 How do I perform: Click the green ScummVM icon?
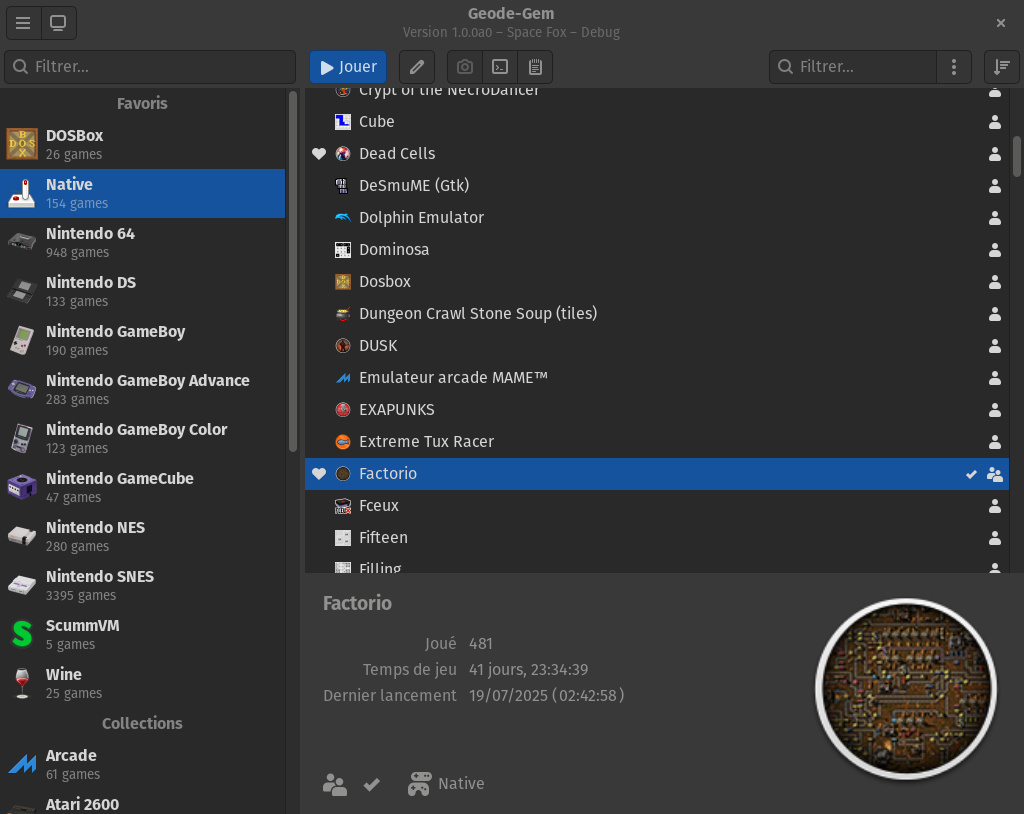22,634
